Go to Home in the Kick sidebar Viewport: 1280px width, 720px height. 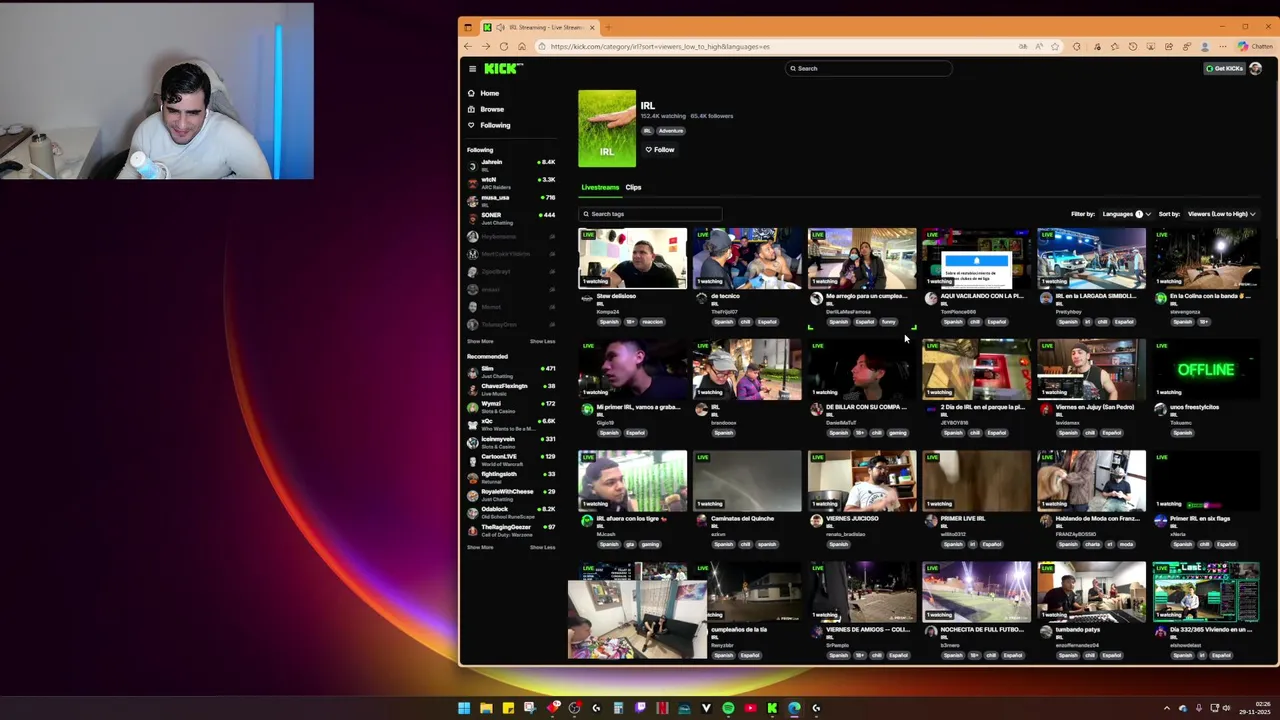(489, 93)
